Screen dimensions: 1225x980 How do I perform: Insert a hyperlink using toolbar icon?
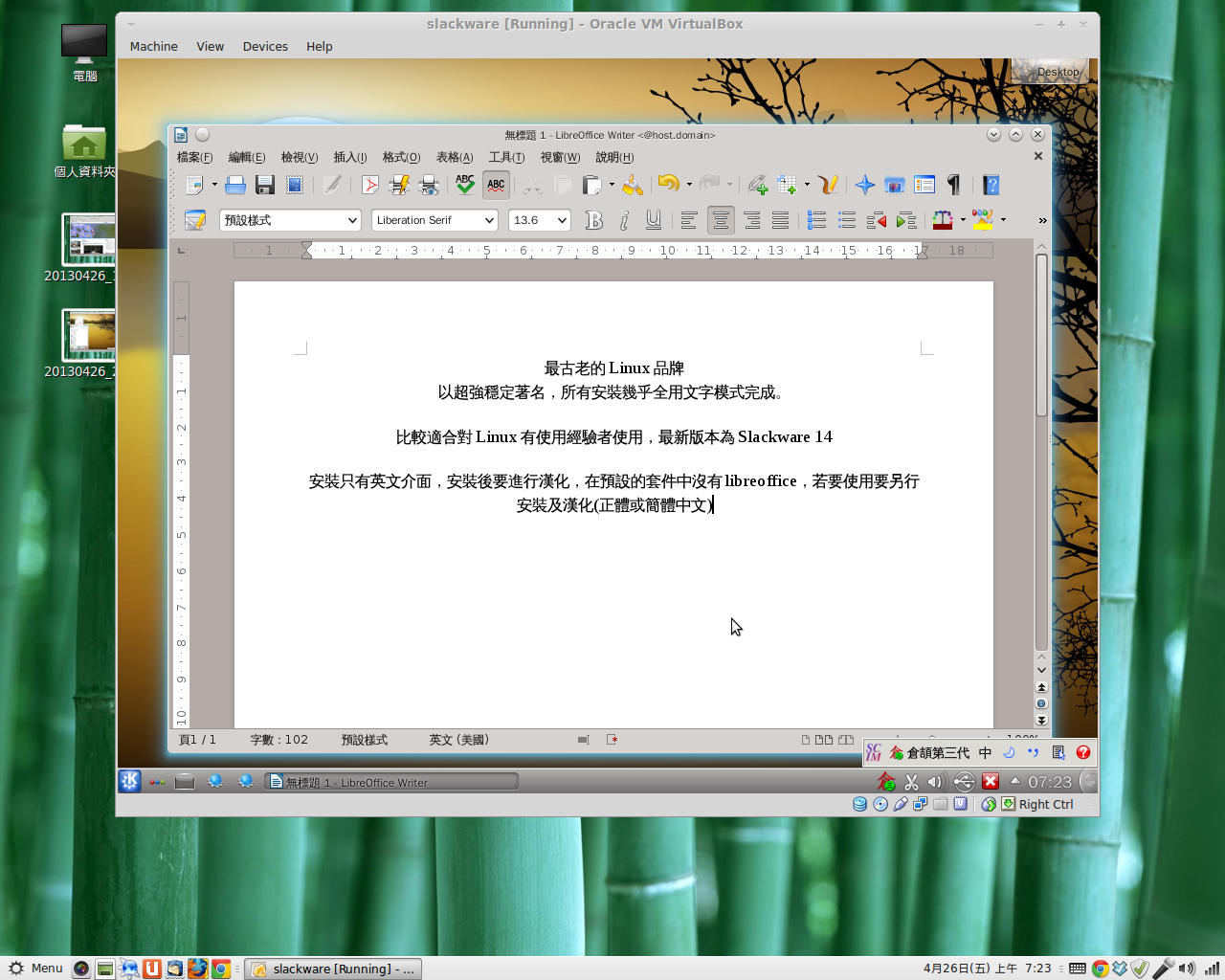[758, 185]
